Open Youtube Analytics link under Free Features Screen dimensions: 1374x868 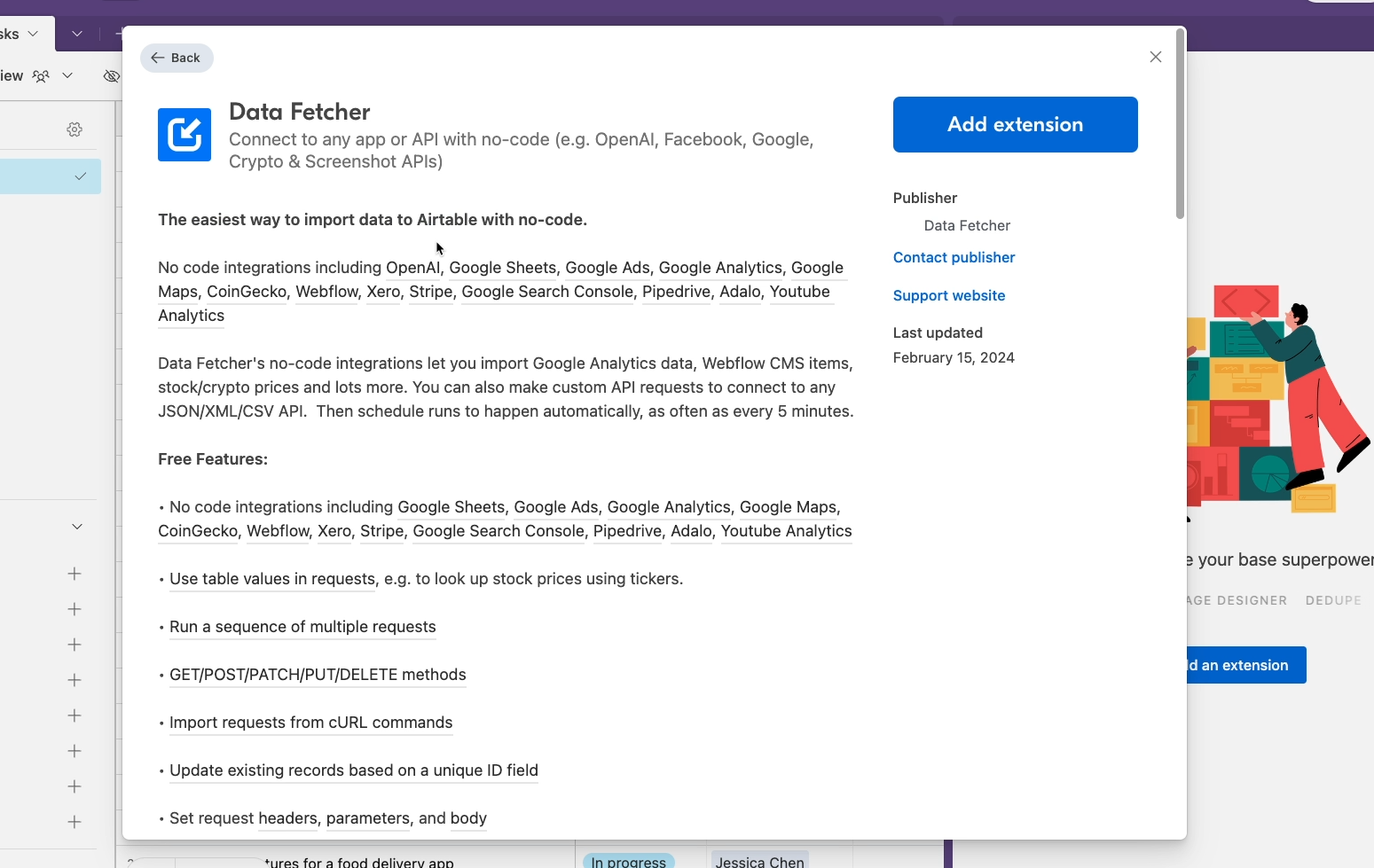click(x=787, y=531)
